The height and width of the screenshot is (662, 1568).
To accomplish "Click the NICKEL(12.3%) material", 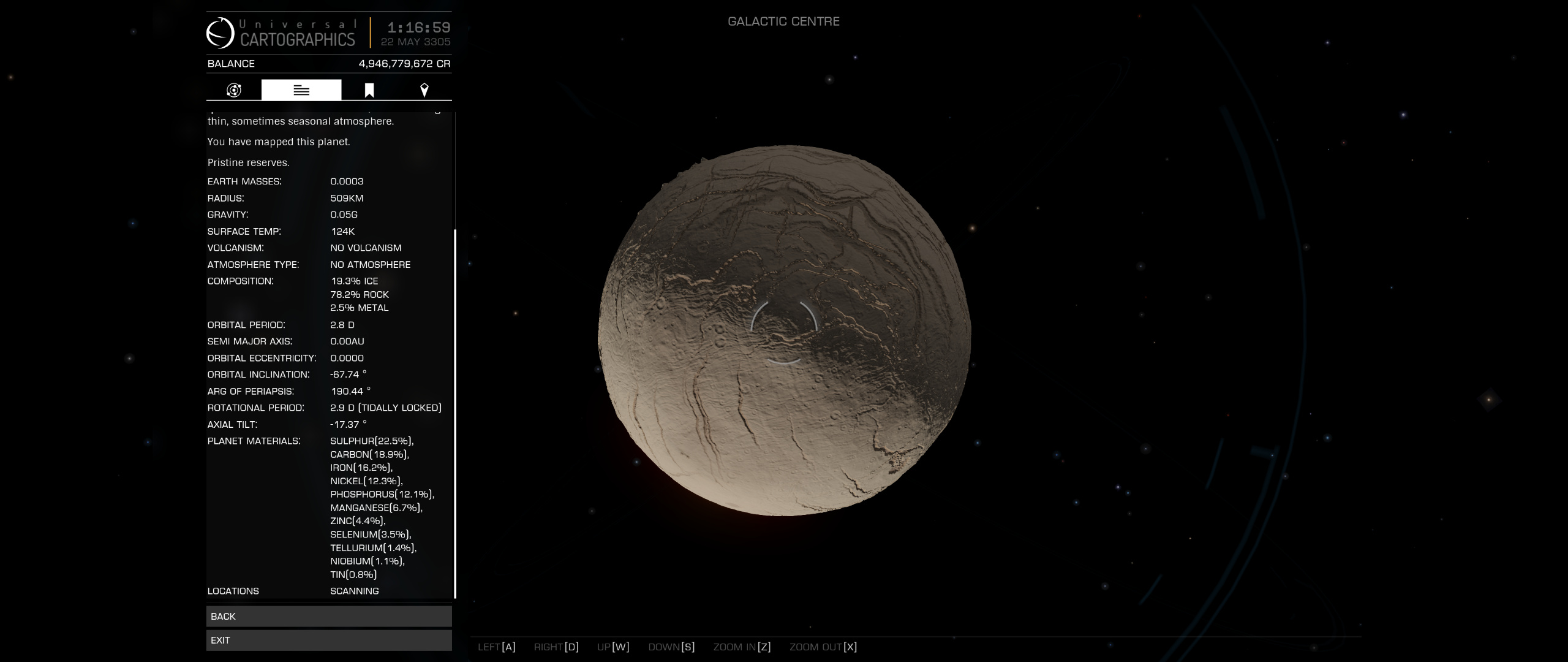I will tap(366, 481).
